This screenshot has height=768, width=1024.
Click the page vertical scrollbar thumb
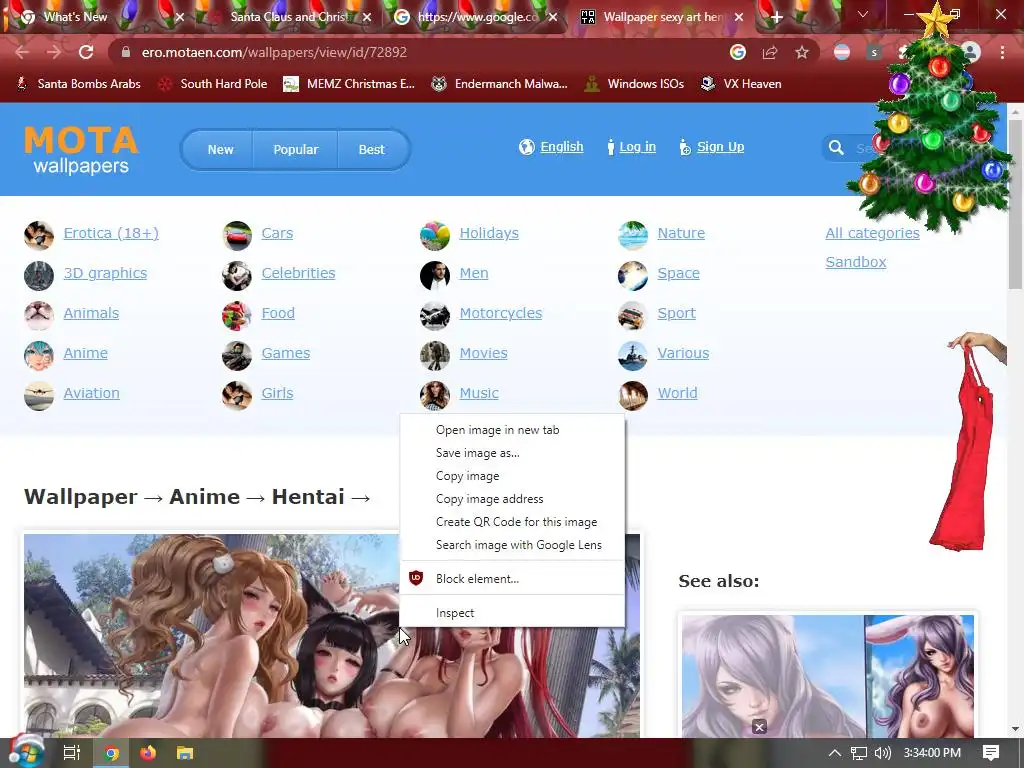click(x=1015, y=202)
